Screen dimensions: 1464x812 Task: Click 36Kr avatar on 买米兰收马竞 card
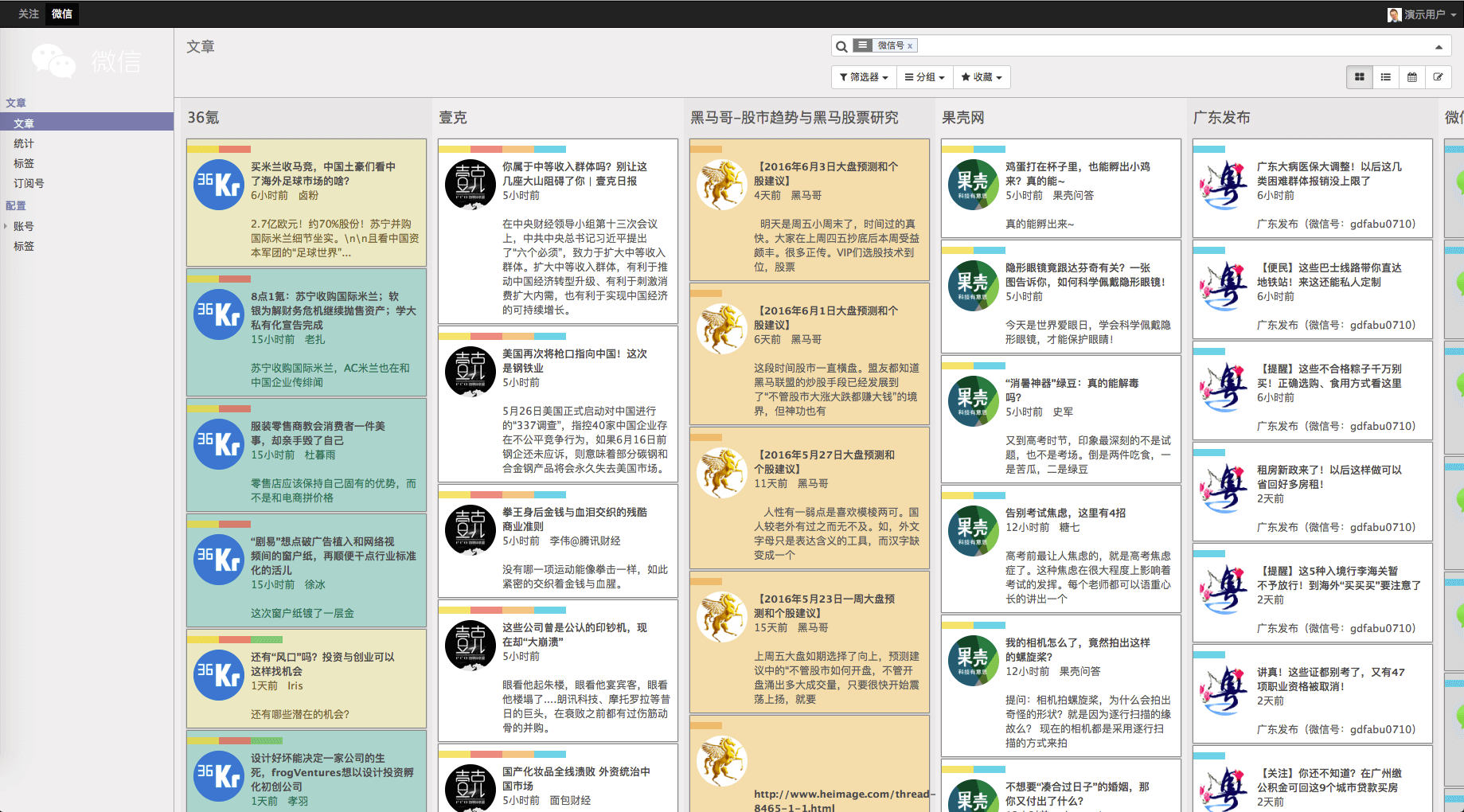tap(219, 185)
